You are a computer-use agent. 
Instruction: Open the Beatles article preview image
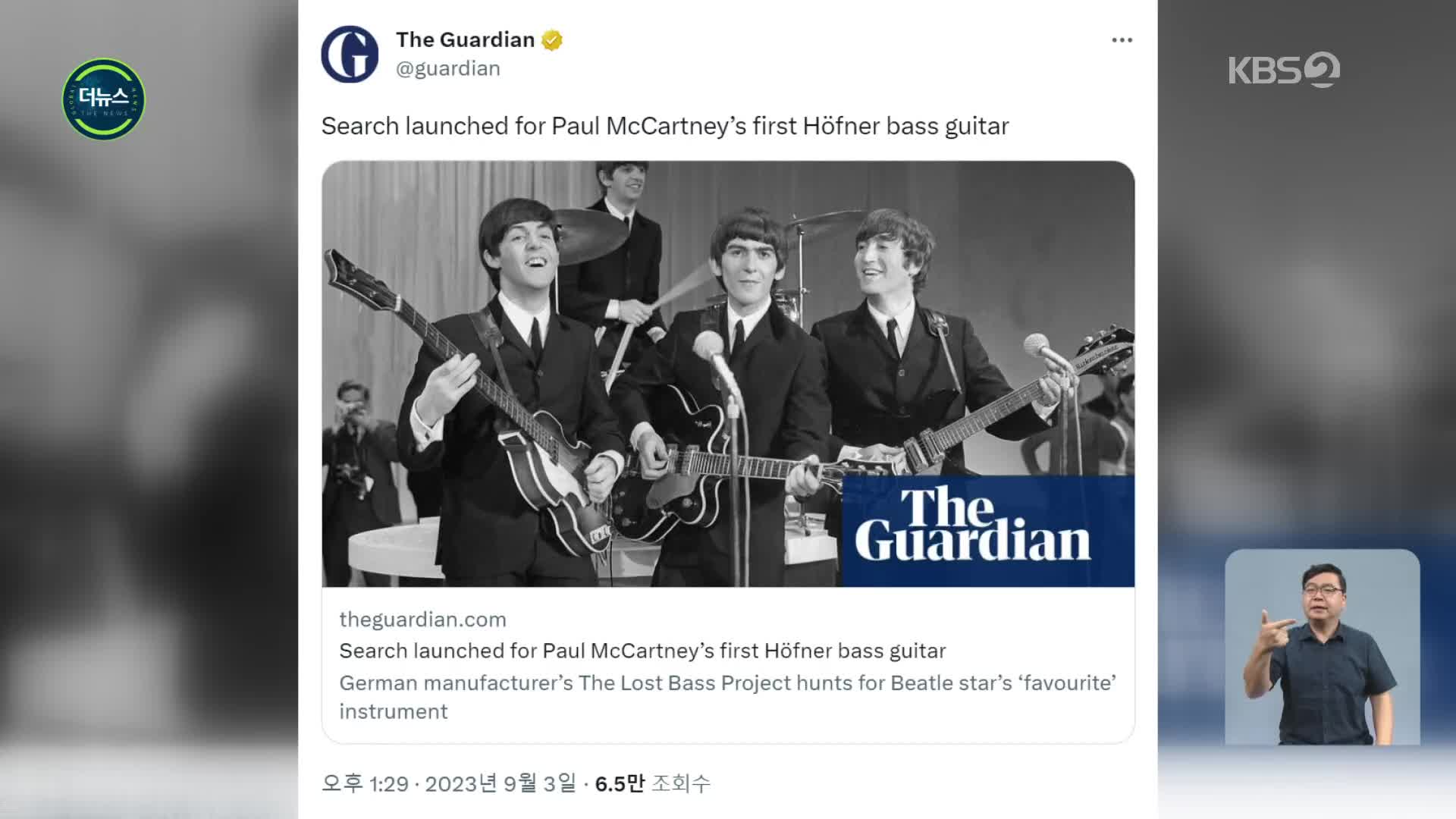point(728,374)
